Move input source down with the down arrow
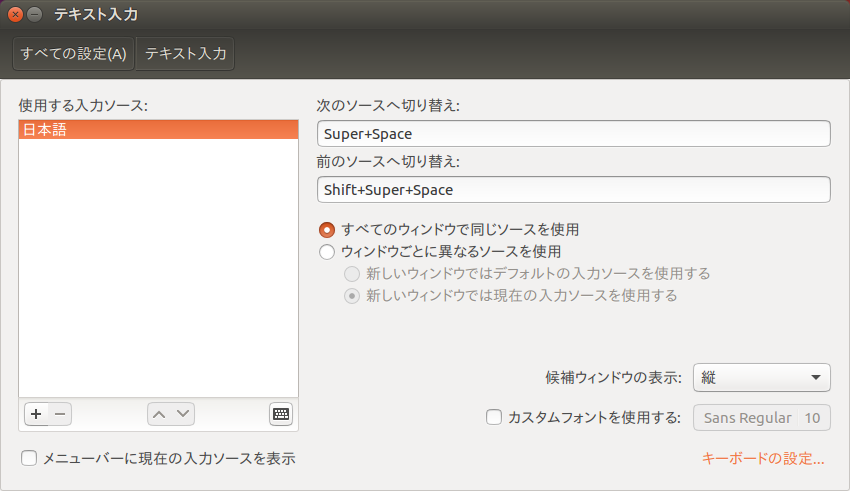The image size is (850, 491). tap(183, 413)
